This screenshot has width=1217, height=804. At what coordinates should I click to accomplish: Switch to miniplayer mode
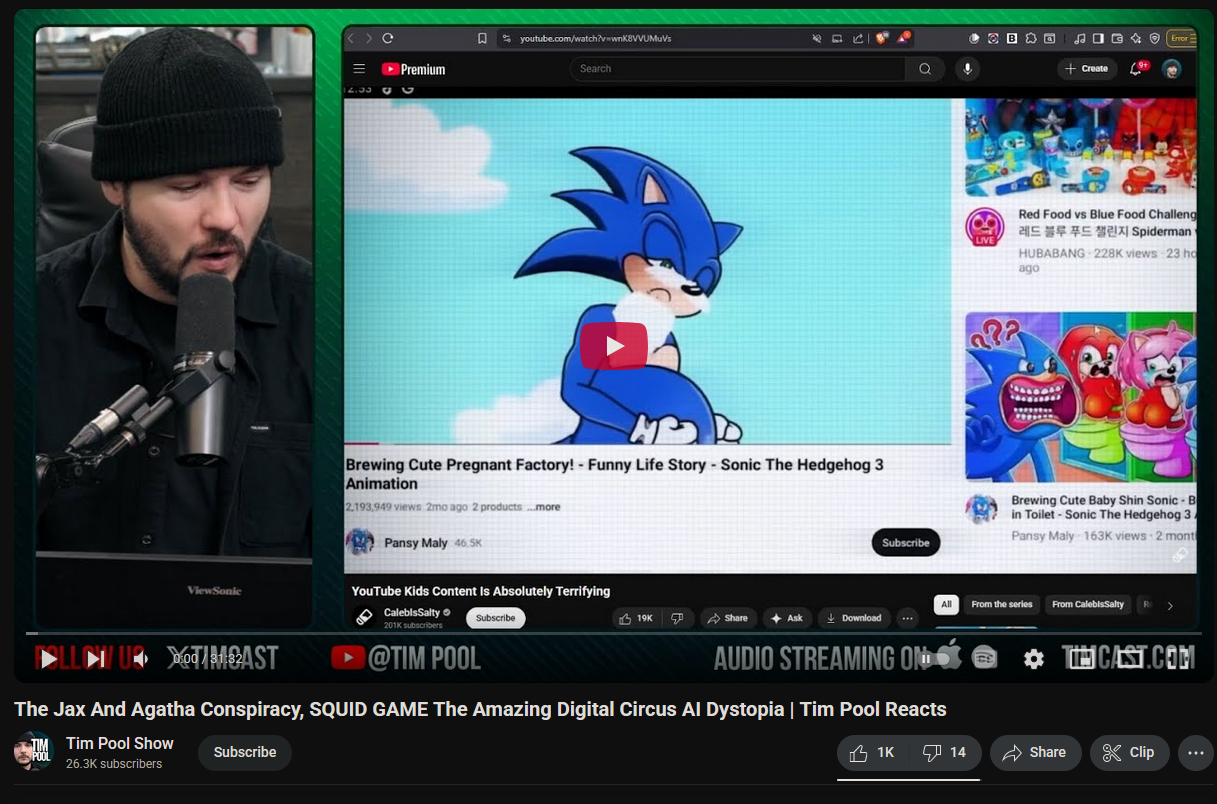pos(1081,659)
